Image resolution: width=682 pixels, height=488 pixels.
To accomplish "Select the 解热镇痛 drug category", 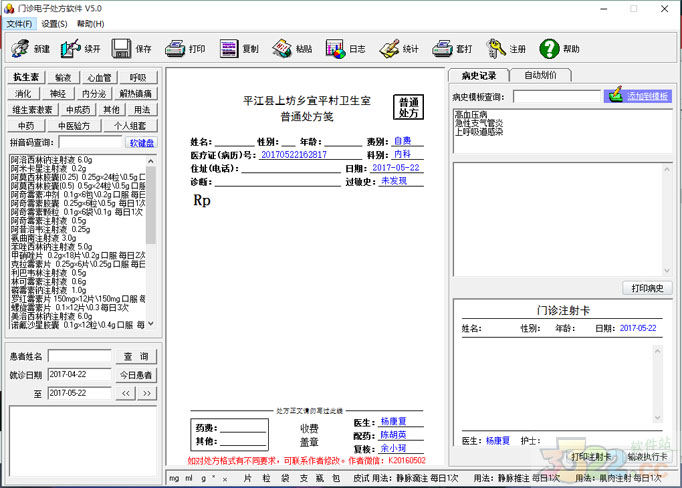I will point(136,94).
